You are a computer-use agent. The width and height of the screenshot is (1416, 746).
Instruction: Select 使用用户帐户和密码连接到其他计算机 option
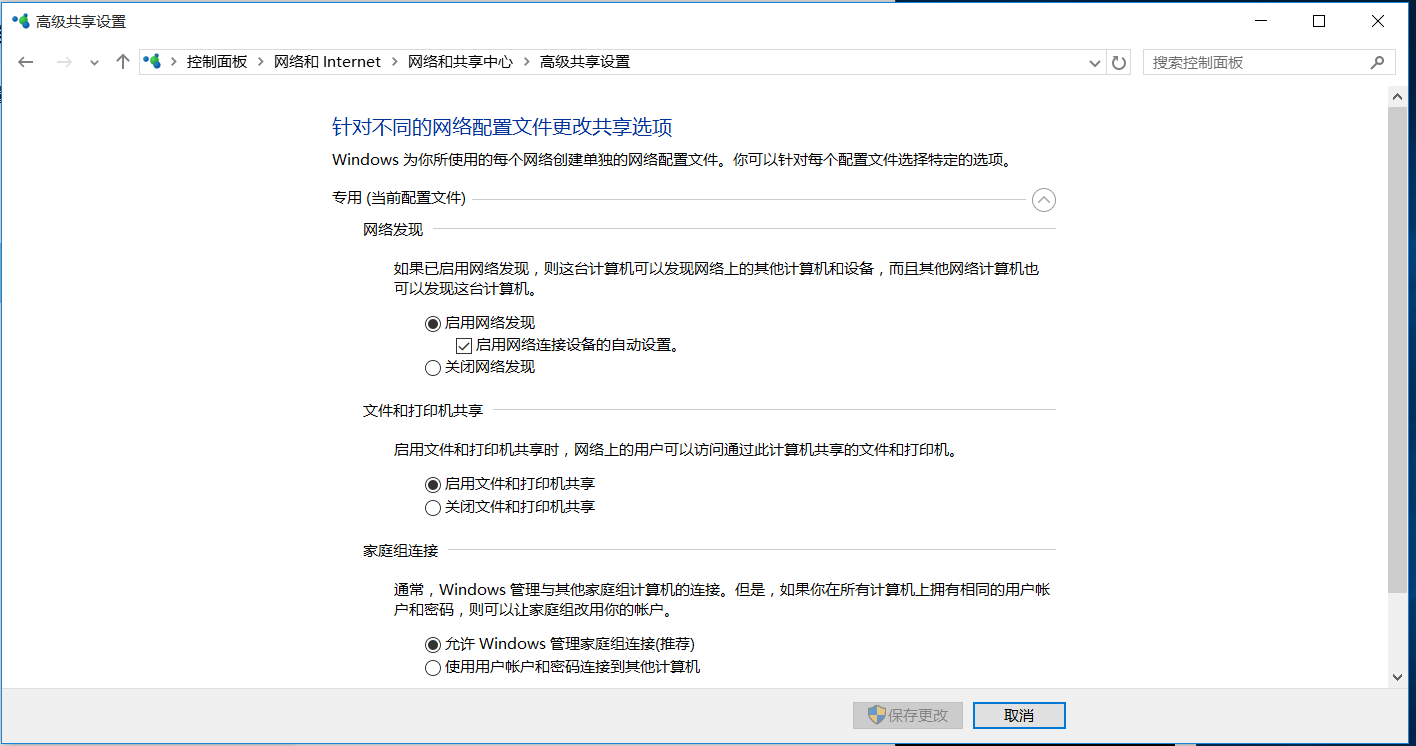coord(433,667)
